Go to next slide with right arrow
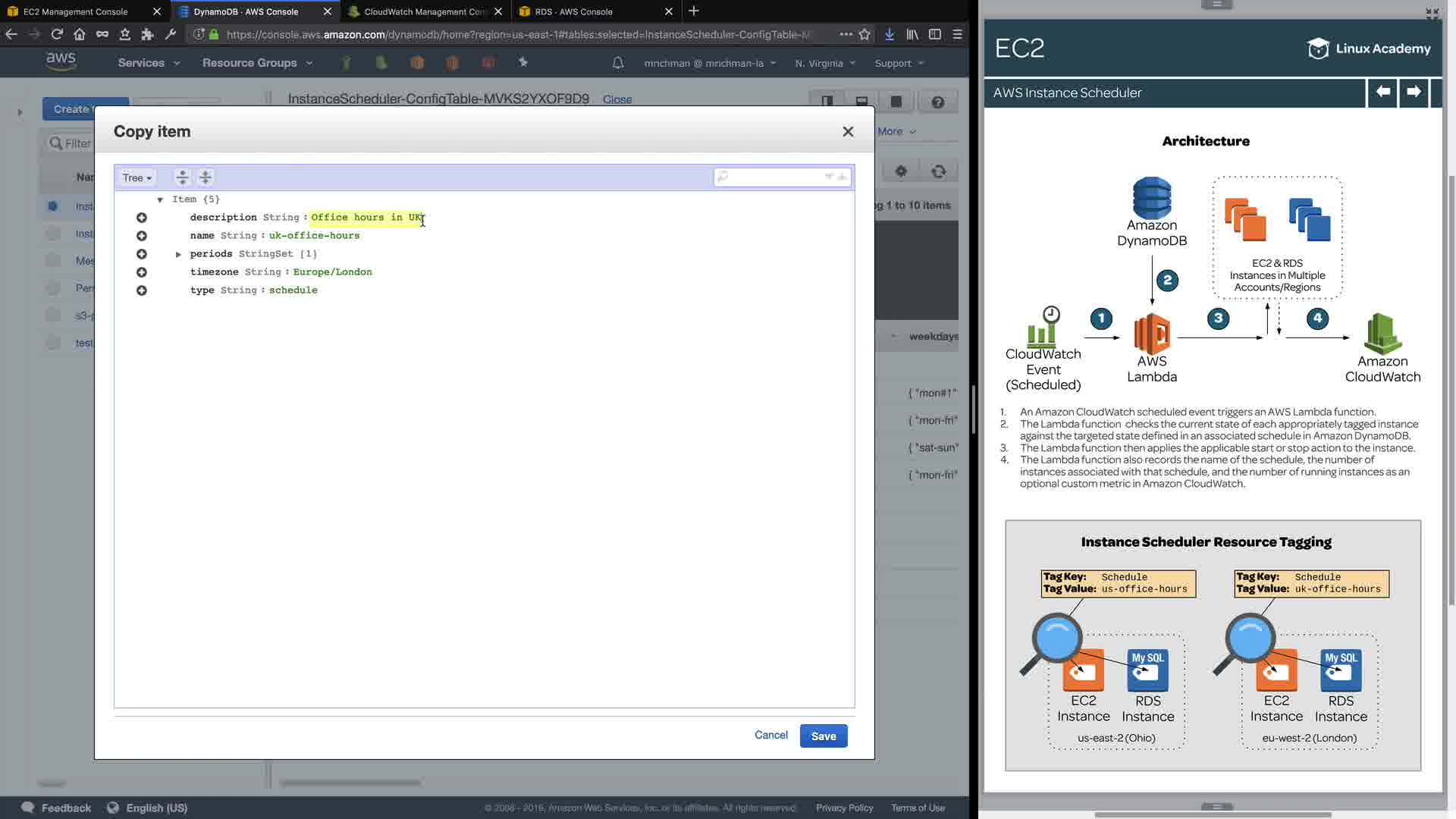1456x819 pixels. point(1414,92)
